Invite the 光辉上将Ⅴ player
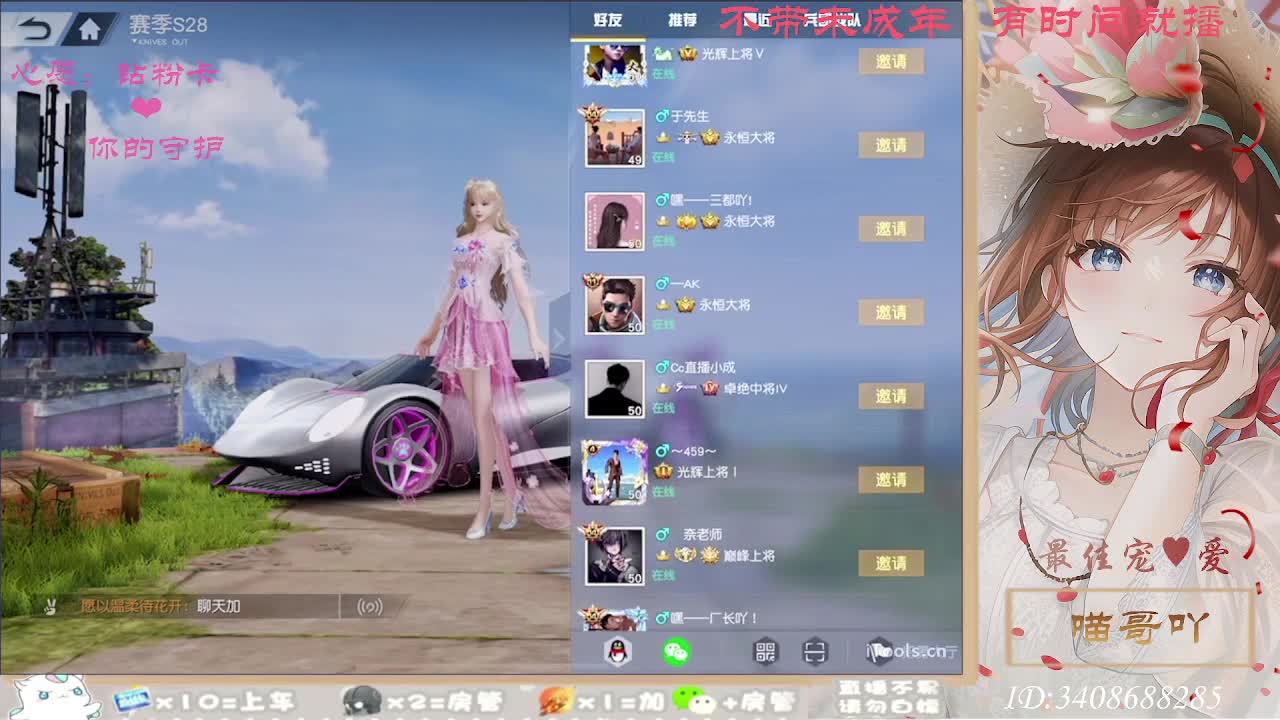The image size is (1280, 720). click(x=891, y=61)
